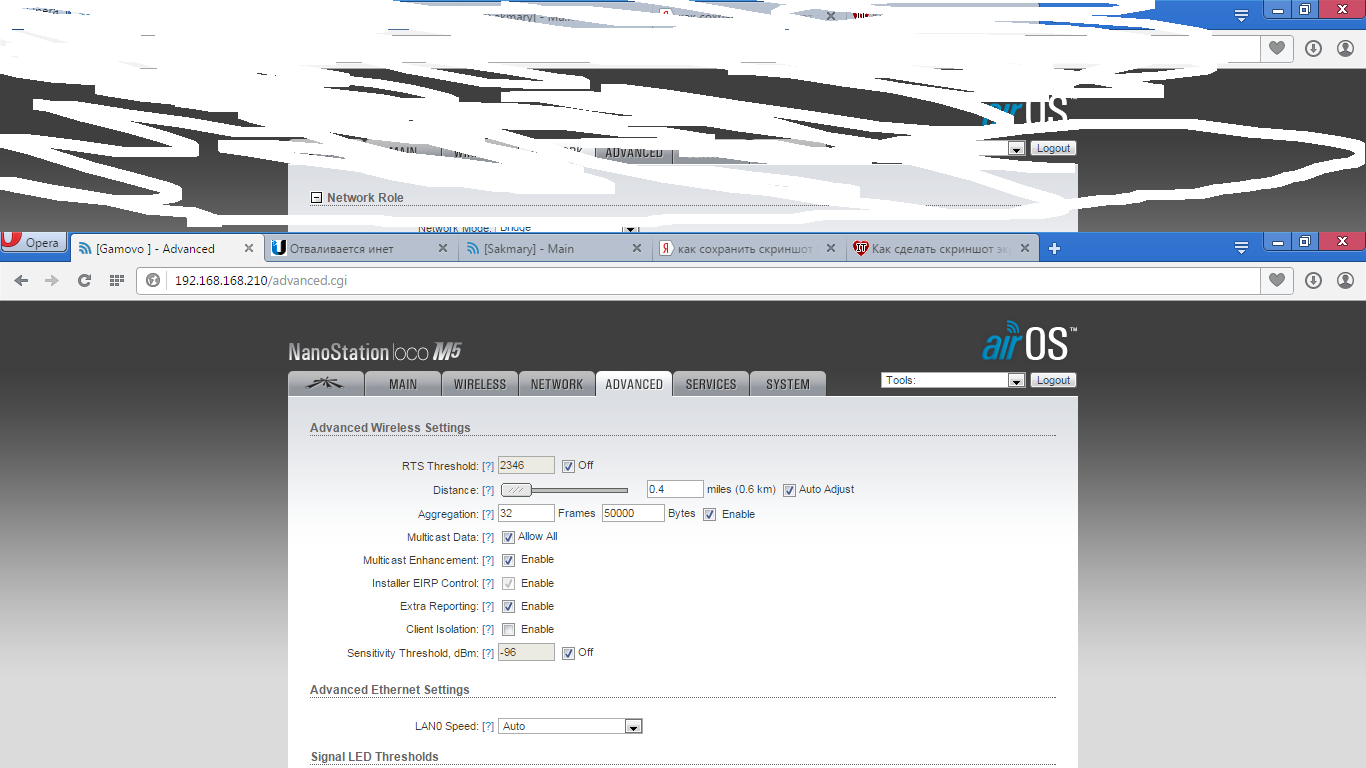Open Tools dropdown arrow in background window
The width and height of the screenshot is (1366, 768).
[x=1017, y=148]
